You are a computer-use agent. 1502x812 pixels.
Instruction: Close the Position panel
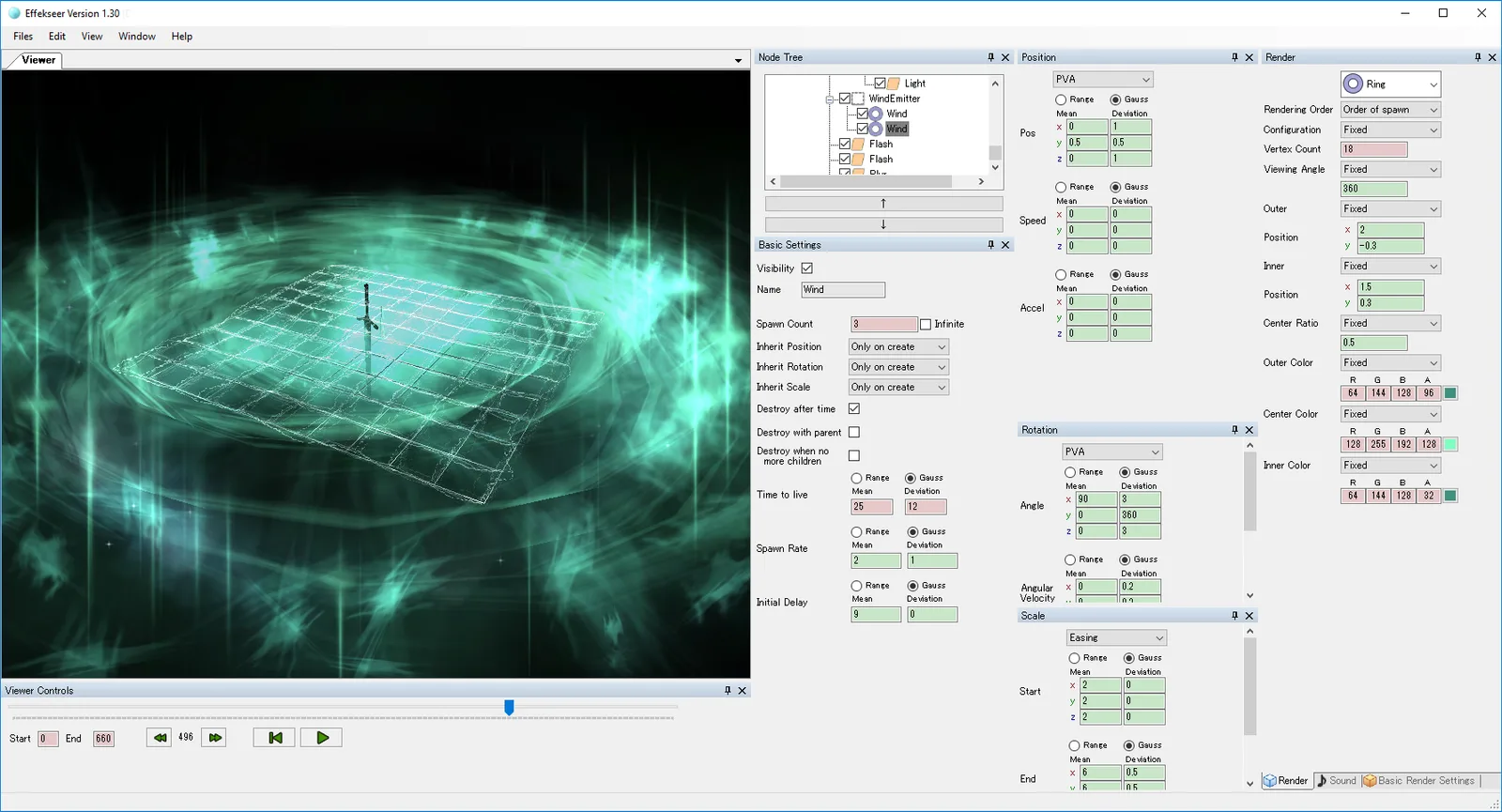point(1249,57)
